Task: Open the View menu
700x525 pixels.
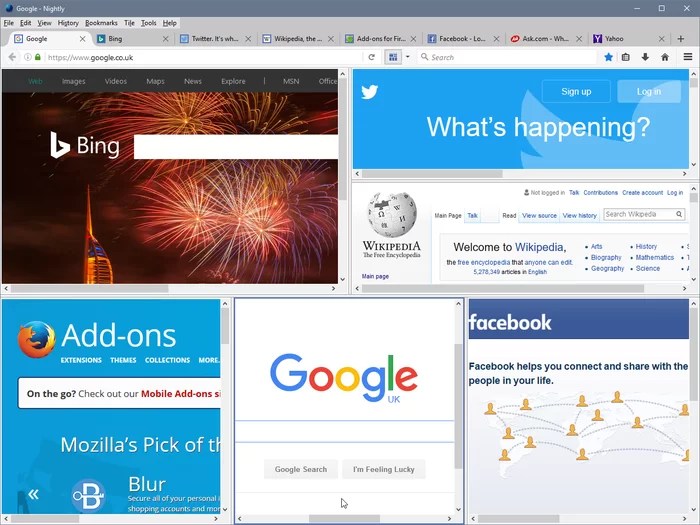Action: click(44, 23)
